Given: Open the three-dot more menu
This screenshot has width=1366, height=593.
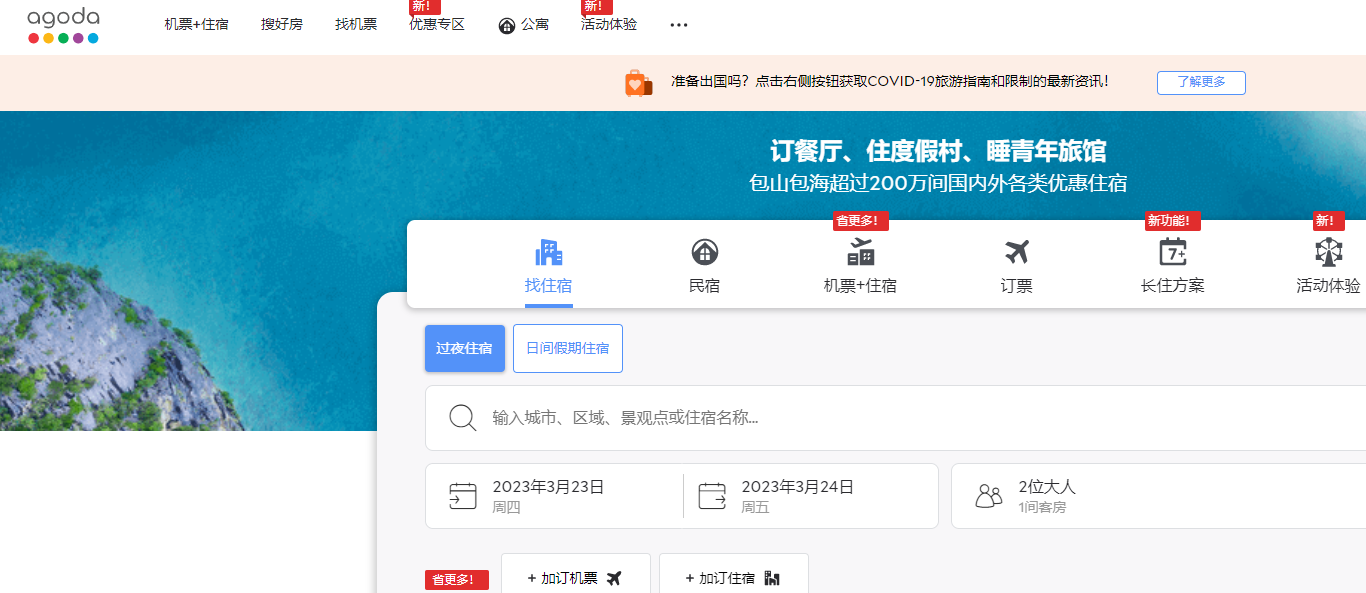Looking at the screenshot, I should (679, 25).
